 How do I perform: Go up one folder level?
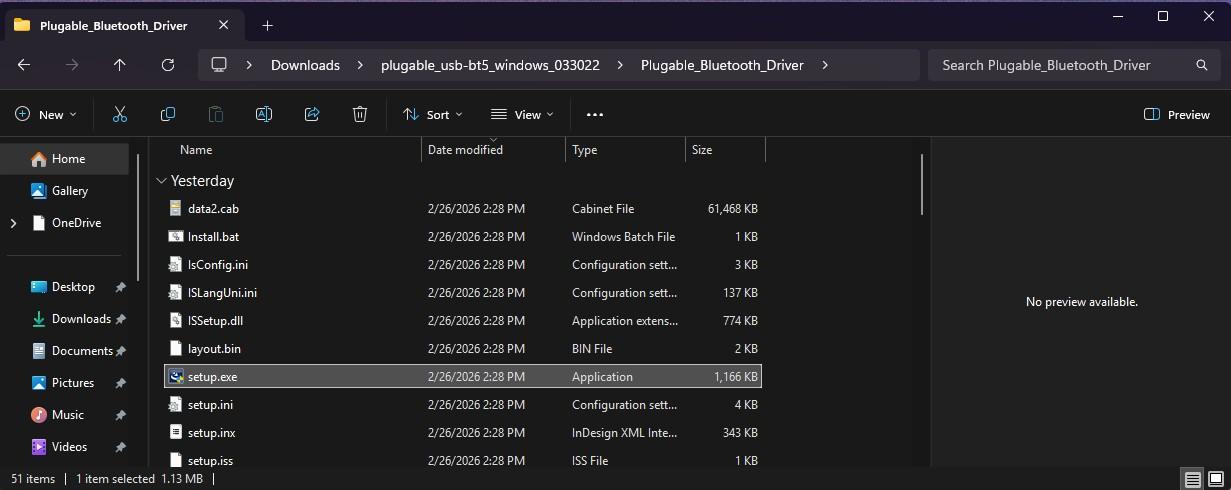[120, 65]
